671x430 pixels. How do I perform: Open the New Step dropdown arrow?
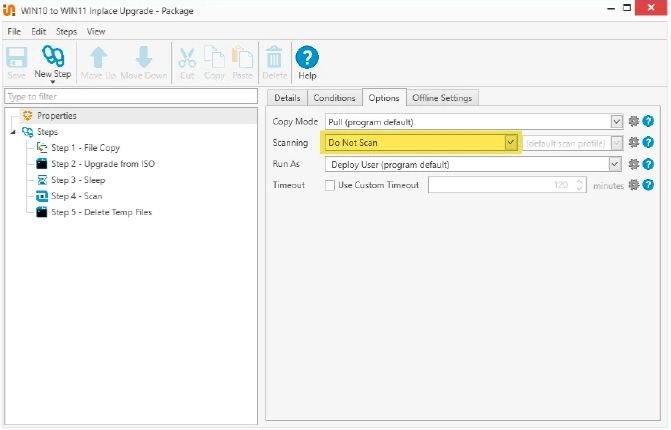coord(53,82)
